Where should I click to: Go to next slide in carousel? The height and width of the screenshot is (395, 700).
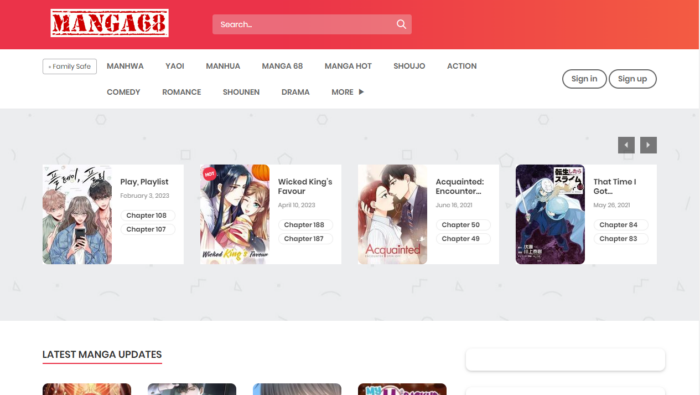tap(648, 145)
